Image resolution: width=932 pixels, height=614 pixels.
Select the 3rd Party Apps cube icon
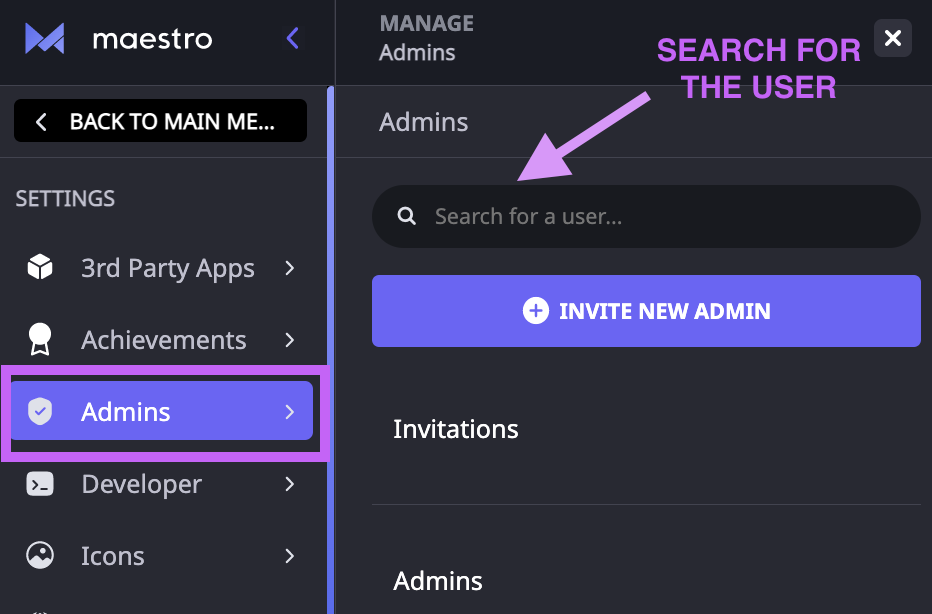pyautogui.click(x=40, y=267)
